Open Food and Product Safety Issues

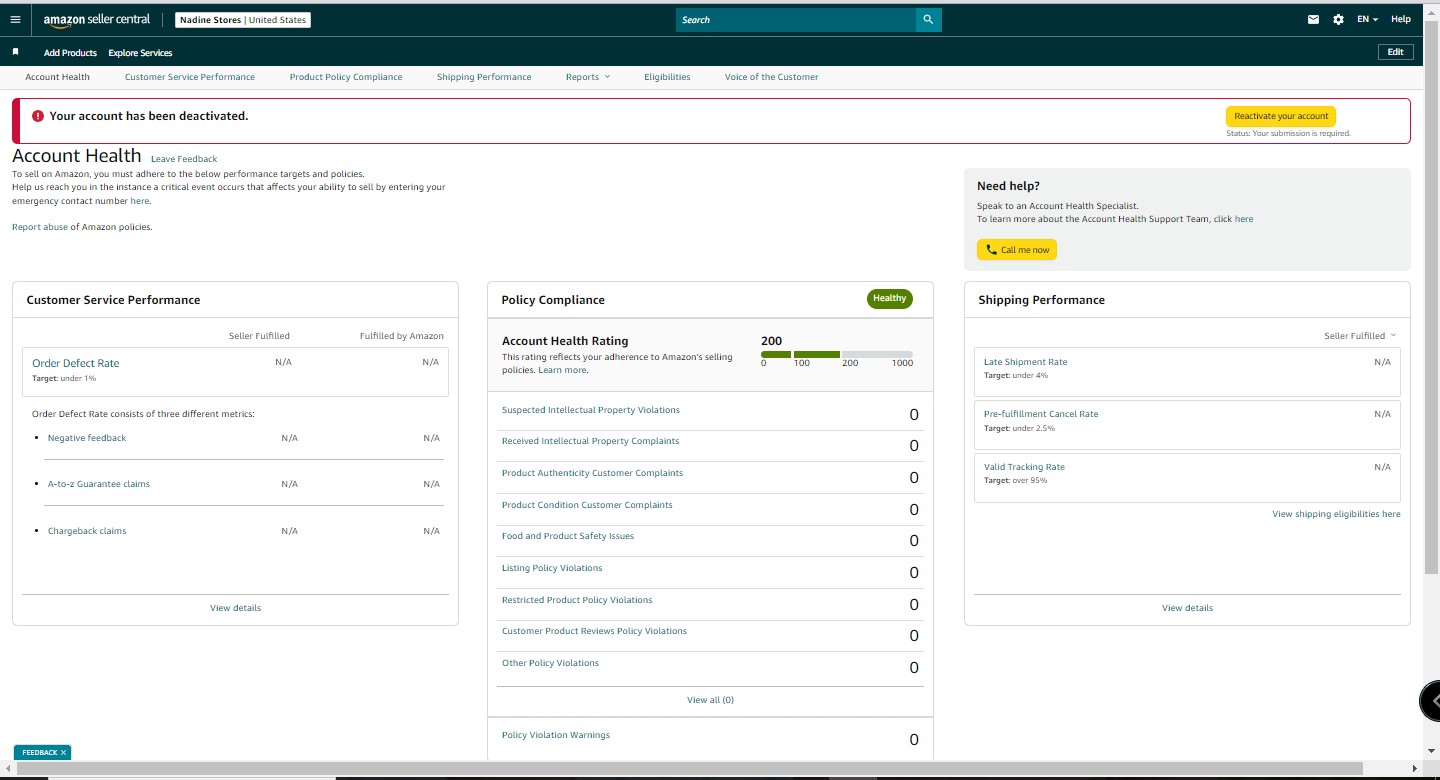coord(568,536)
